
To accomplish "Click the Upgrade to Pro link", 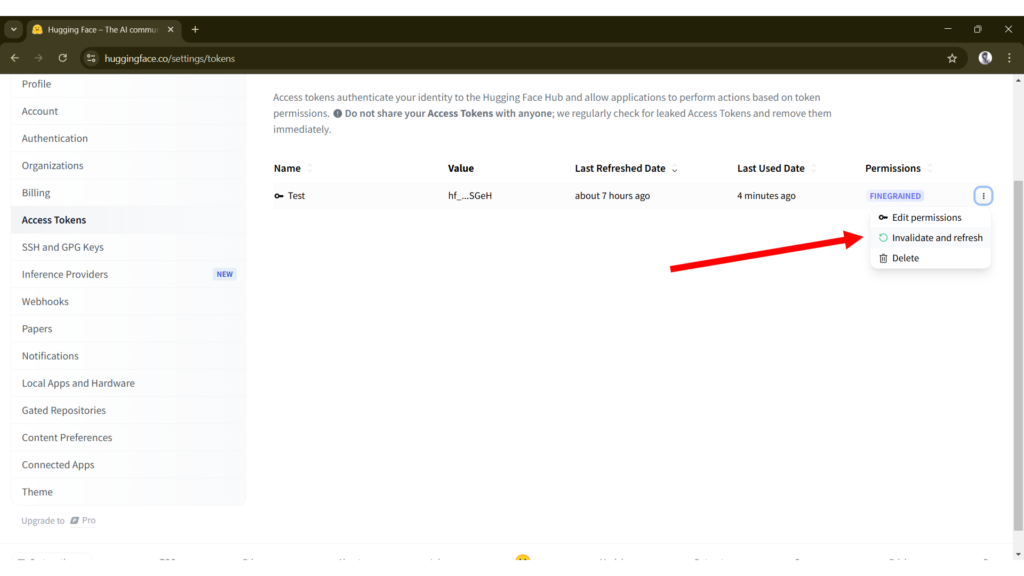I will point(59,520).
